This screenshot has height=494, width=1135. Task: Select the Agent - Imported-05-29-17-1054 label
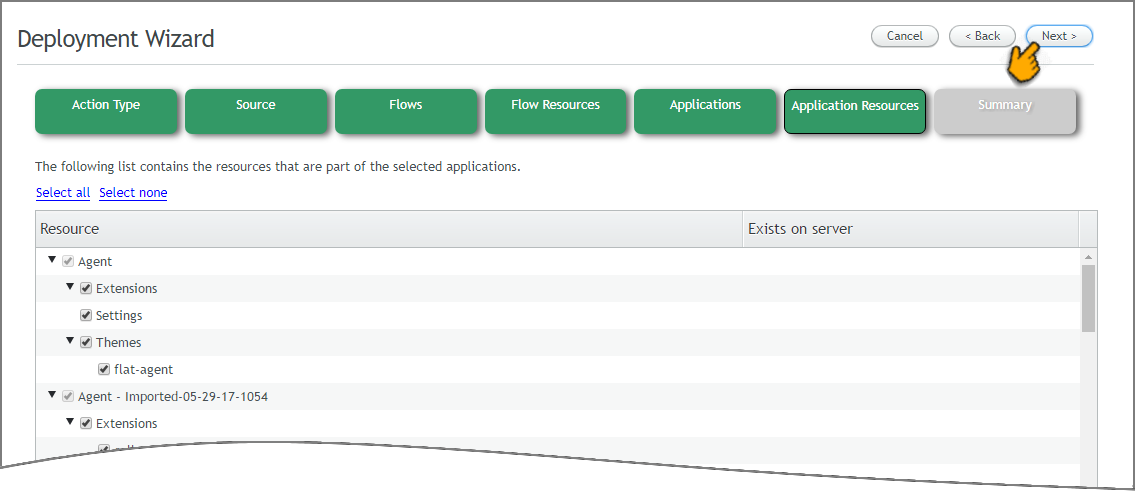tap(173, 397)
